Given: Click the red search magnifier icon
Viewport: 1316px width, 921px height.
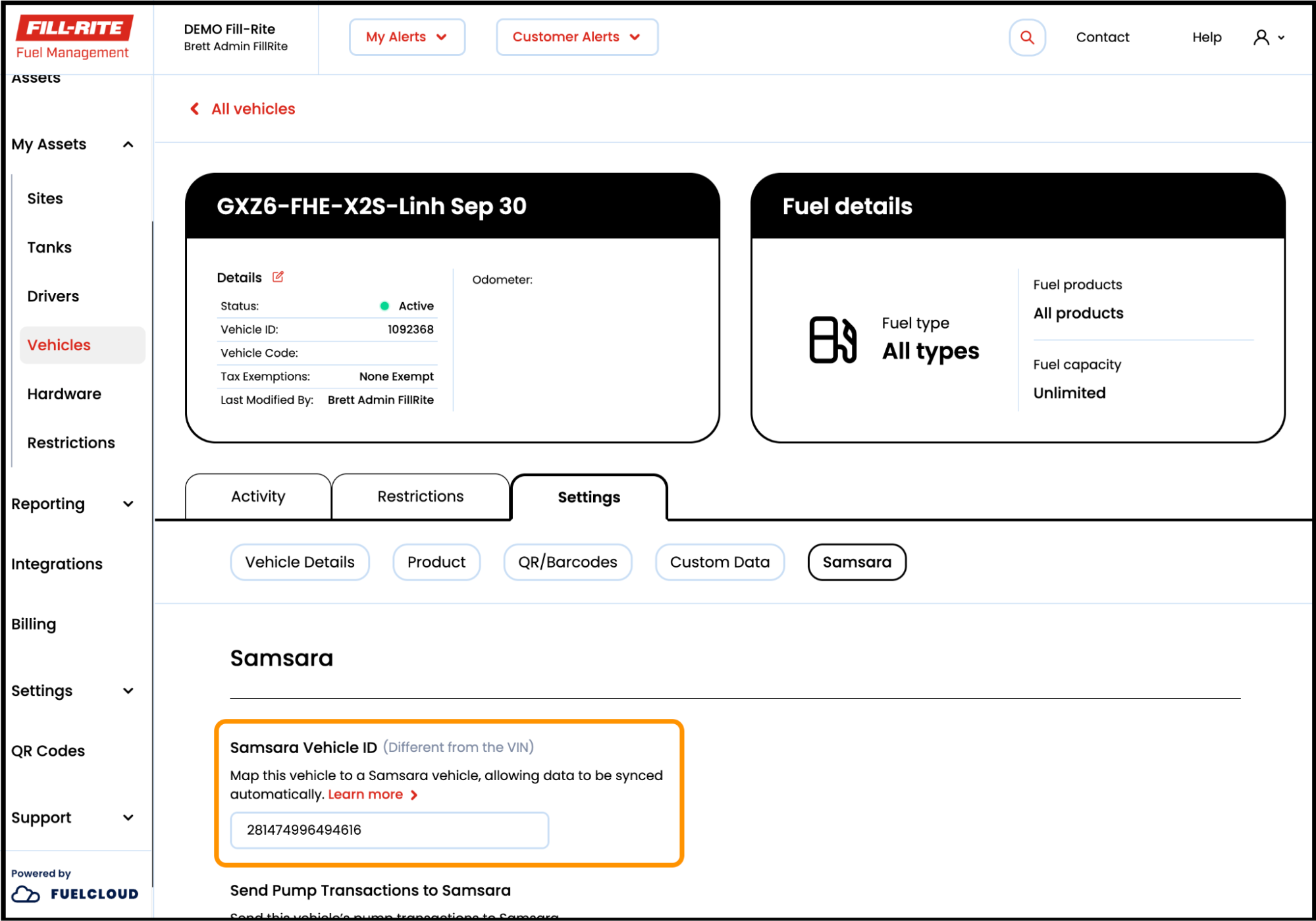Looking at the screenshot, I should 1026,38.
